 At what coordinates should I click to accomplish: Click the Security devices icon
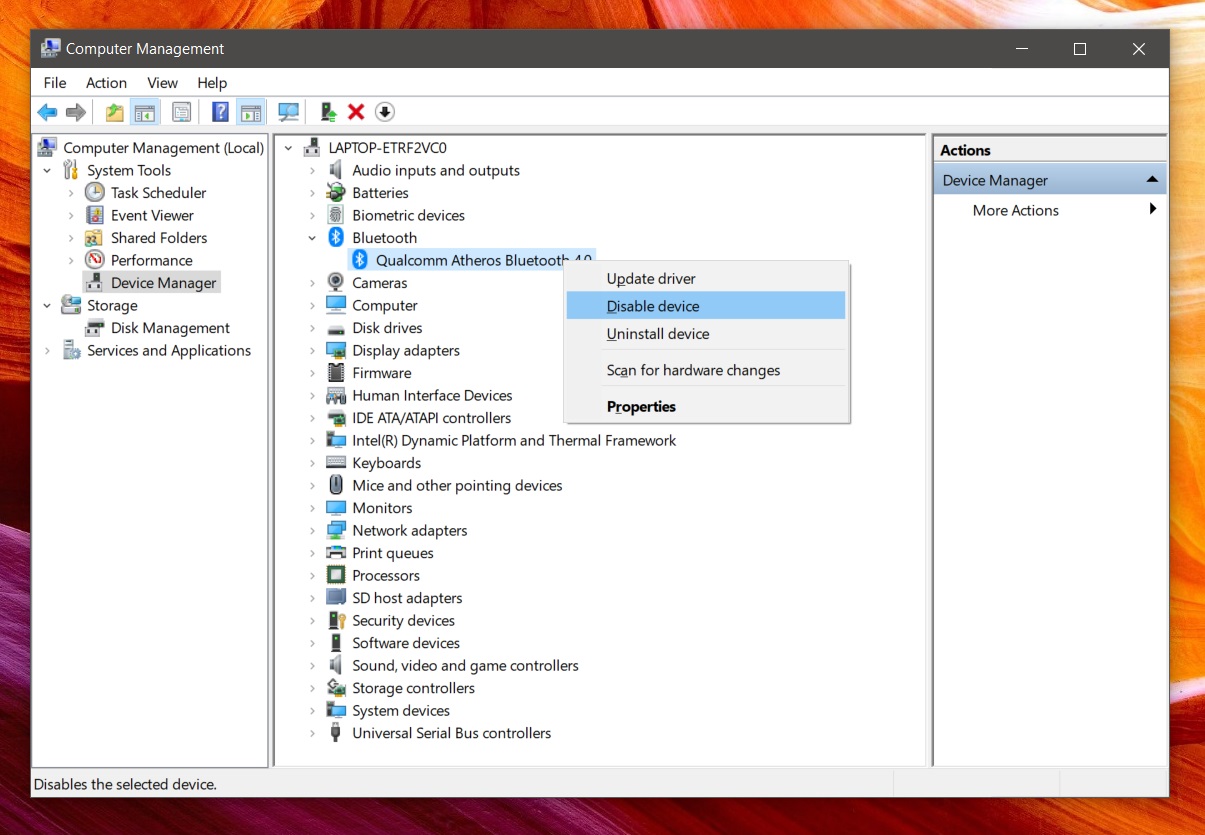point(336,620)
